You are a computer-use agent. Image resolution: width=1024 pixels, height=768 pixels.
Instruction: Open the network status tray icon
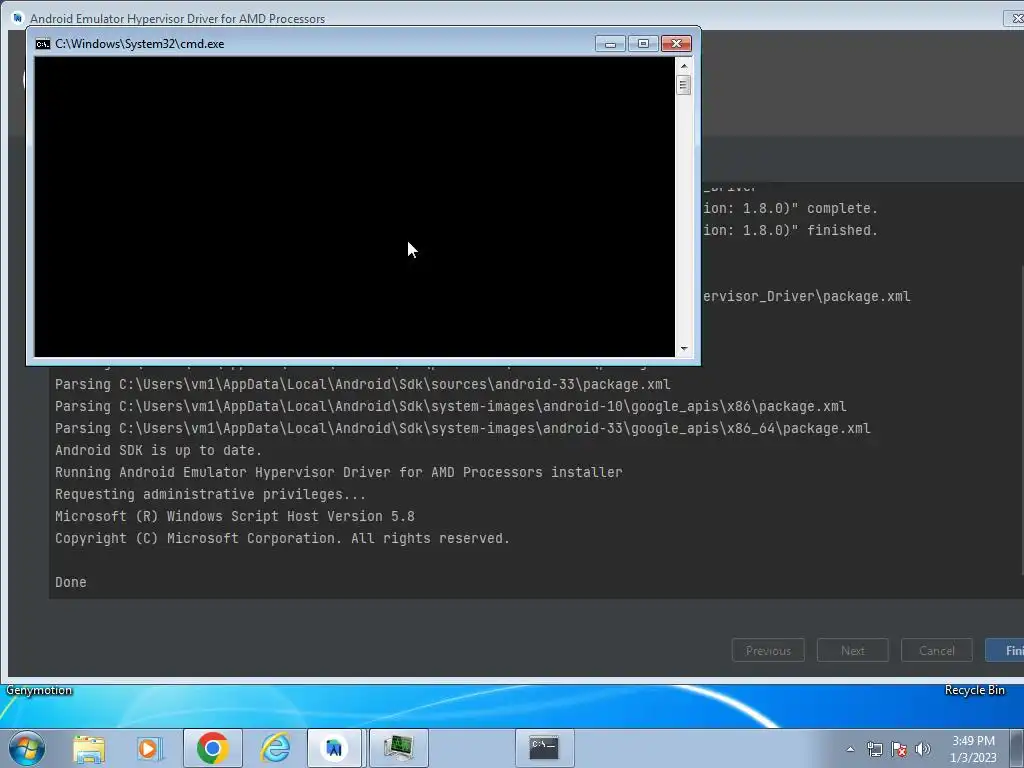[x=874, y=749]
